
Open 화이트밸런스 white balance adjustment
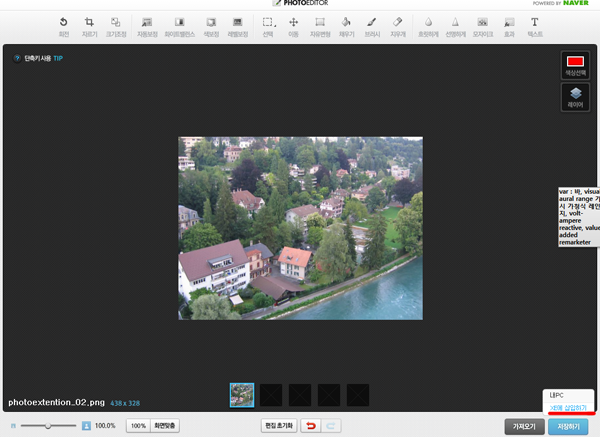pos(179,27)
